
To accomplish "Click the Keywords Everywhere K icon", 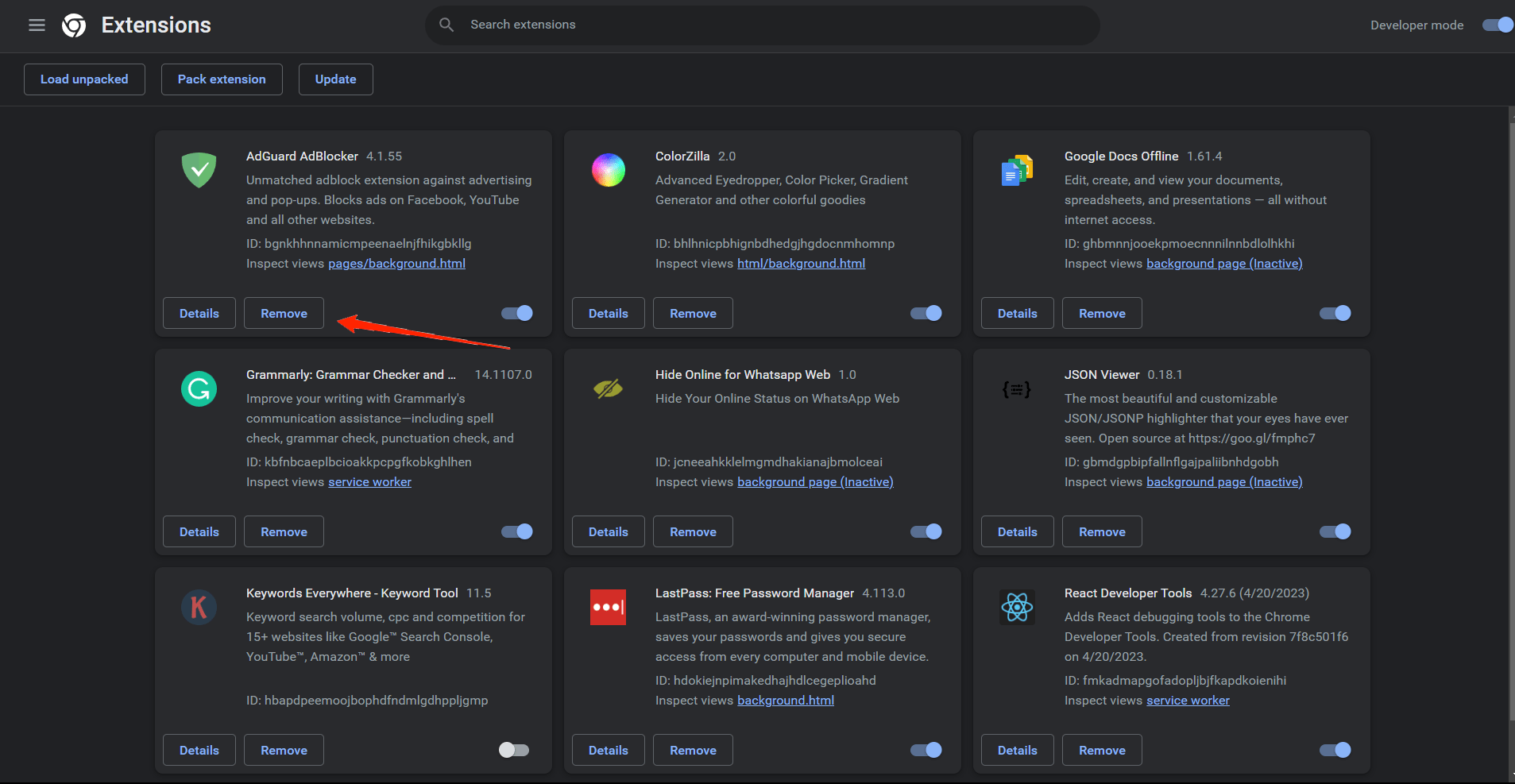I will [199, 607].
